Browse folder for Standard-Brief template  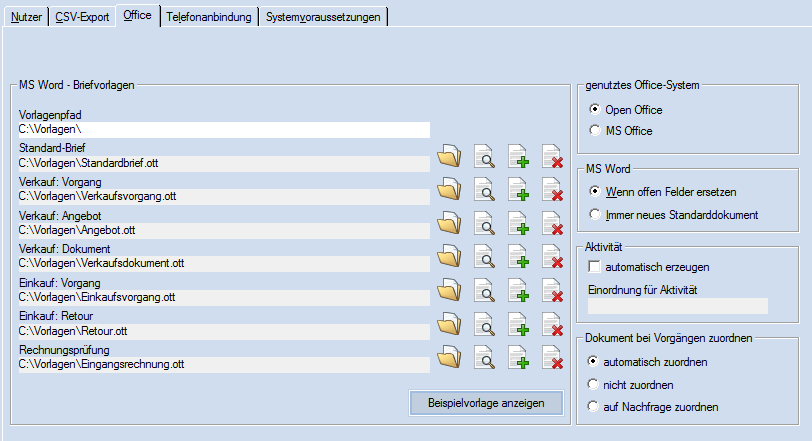(449, 156)
